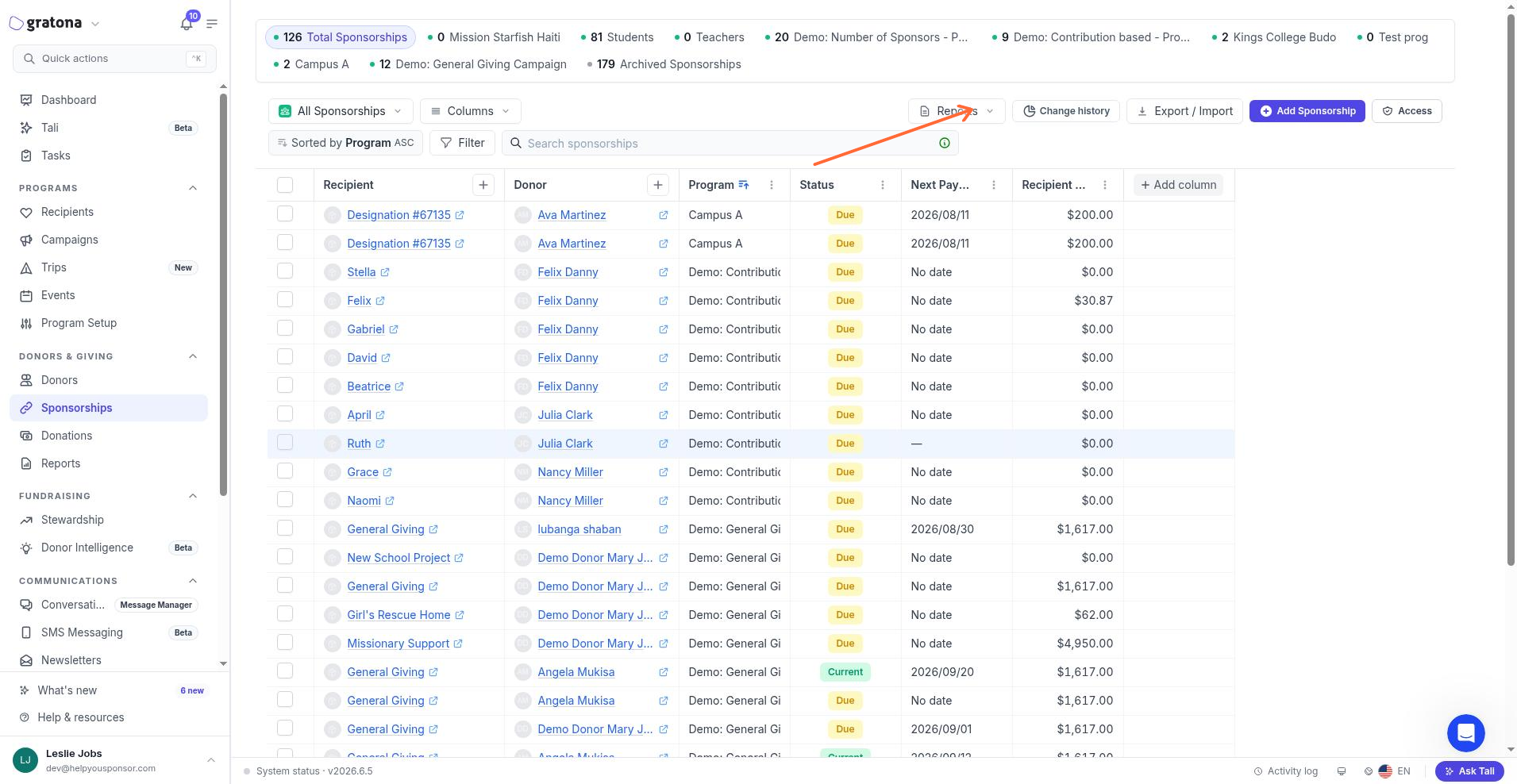1517x784 pixels.
Task: Open Program column three-dot menu
Action: pyautogui.click(x=772, y=185)
